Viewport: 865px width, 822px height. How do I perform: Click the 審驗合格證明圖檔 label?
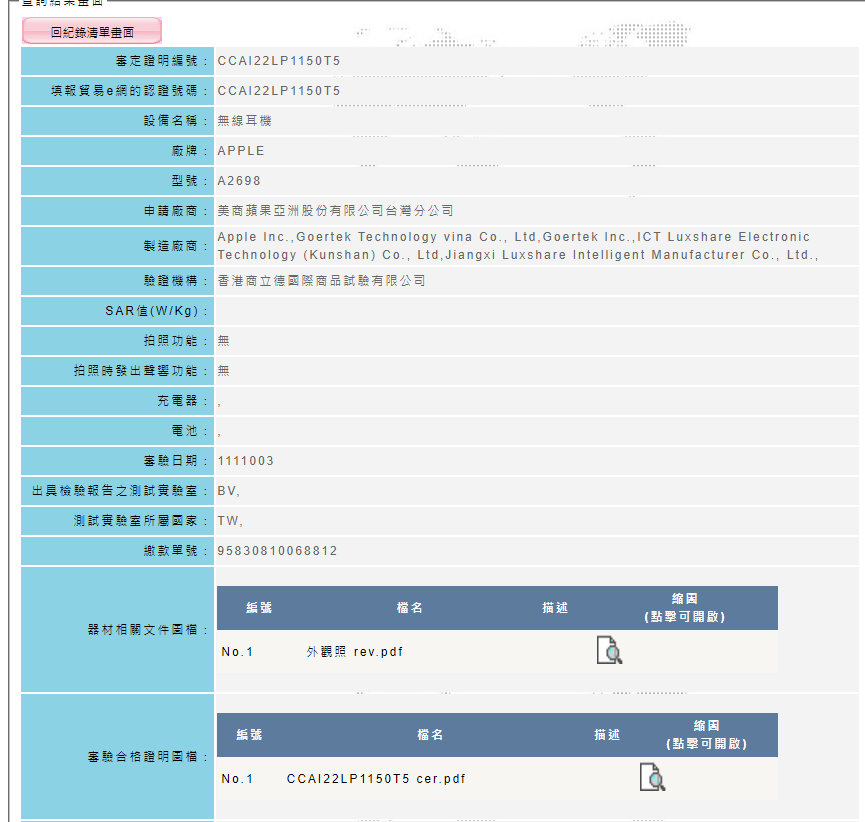point(148,756)
